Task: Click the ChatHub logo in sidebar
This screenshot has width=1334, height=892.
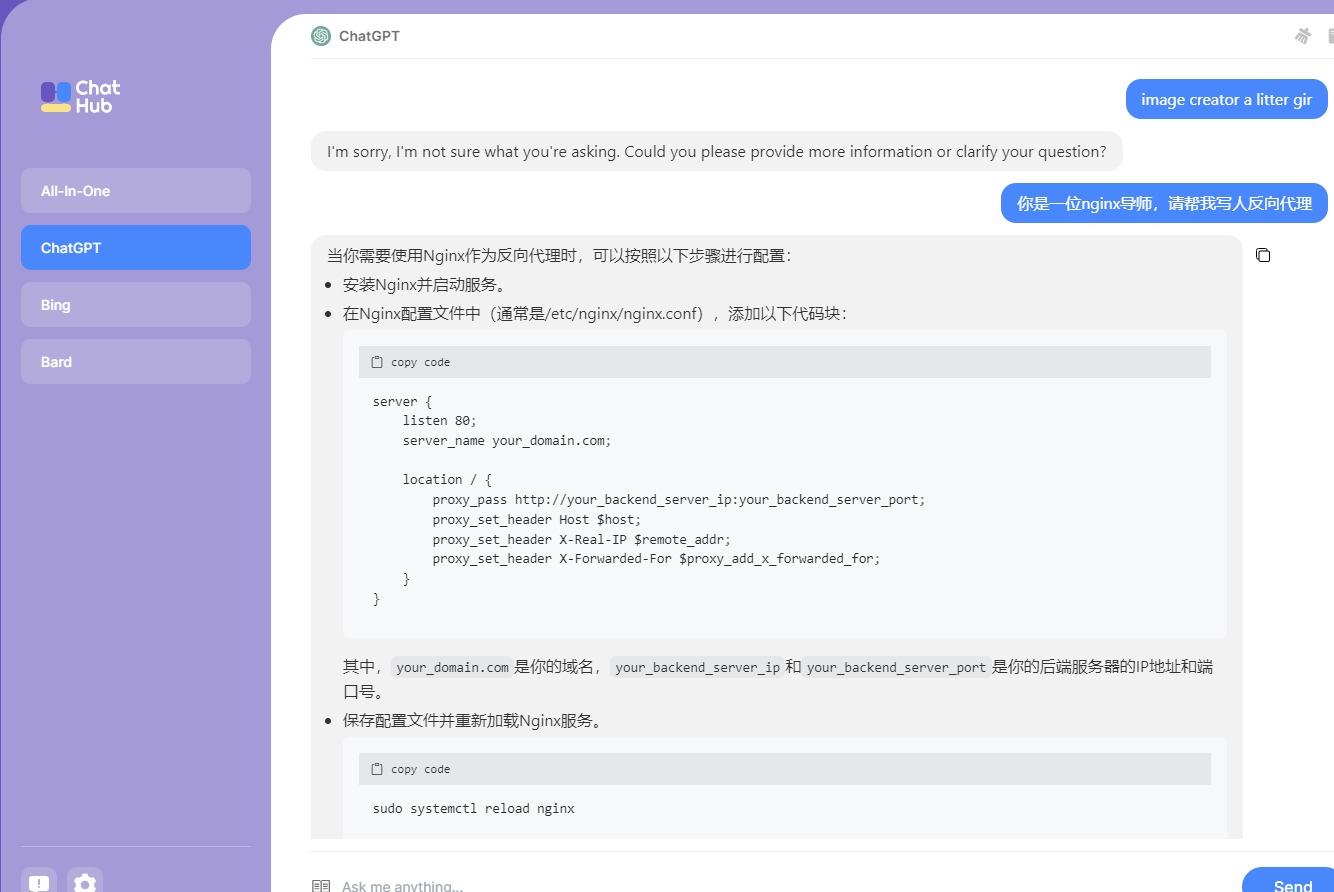Action: [81, 96]
